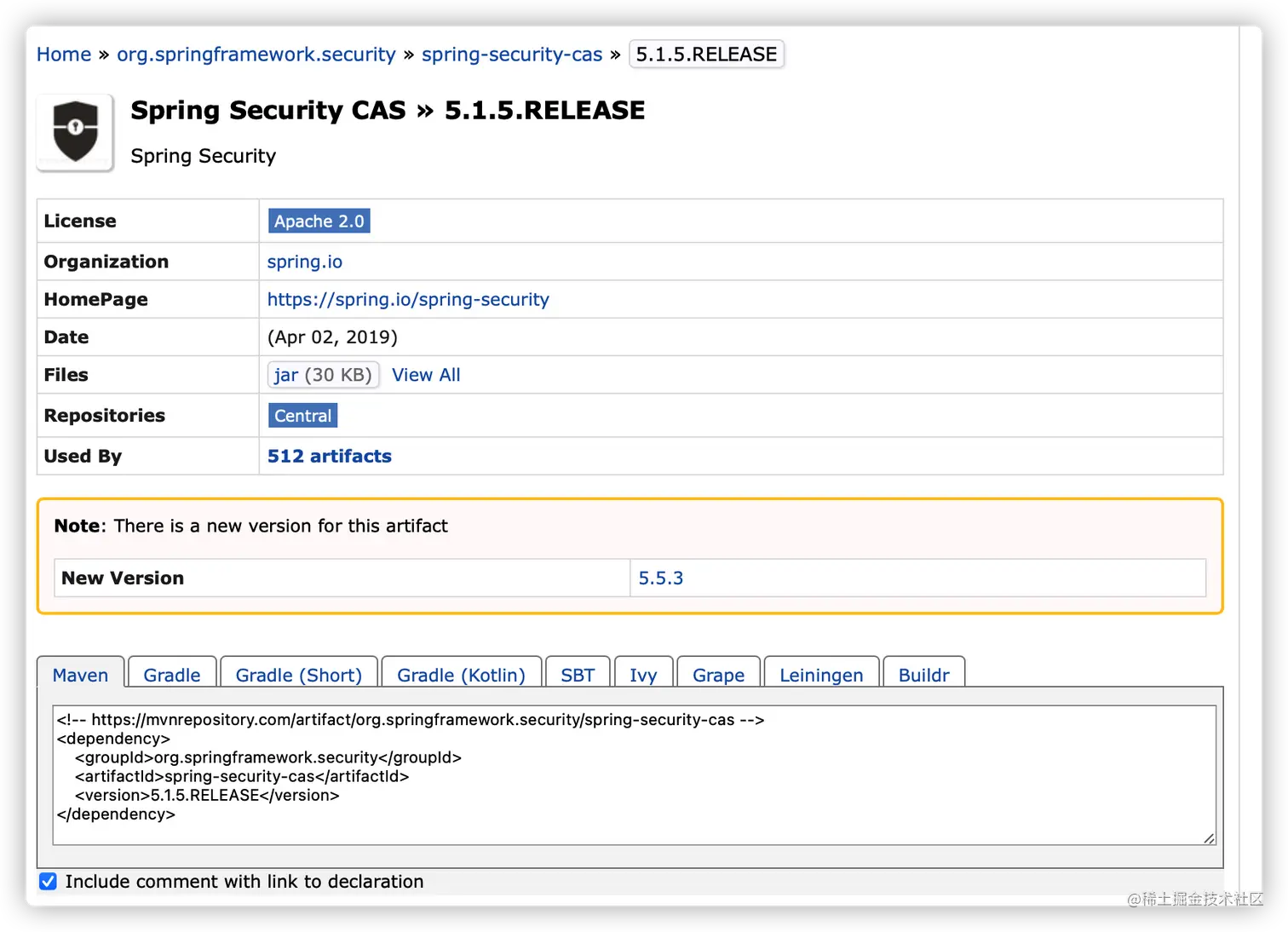
Task: Click the Apache 2.0 license badge
Action: 319,221
